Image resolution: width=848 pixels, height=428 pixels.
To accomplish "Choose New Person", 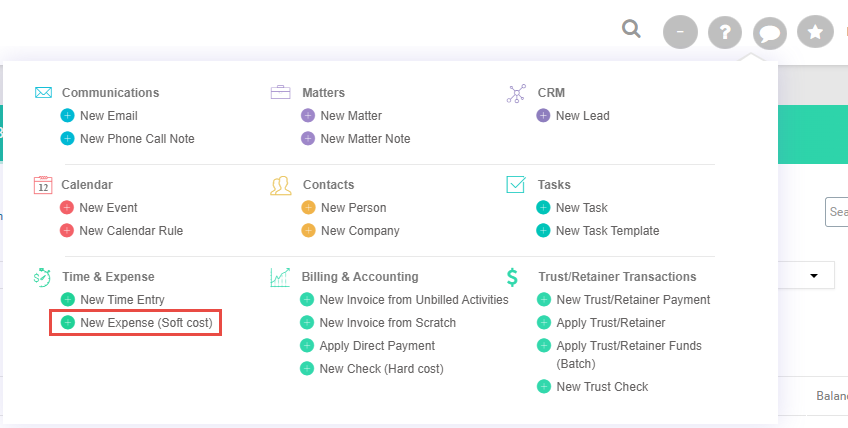I will [354, 208].
